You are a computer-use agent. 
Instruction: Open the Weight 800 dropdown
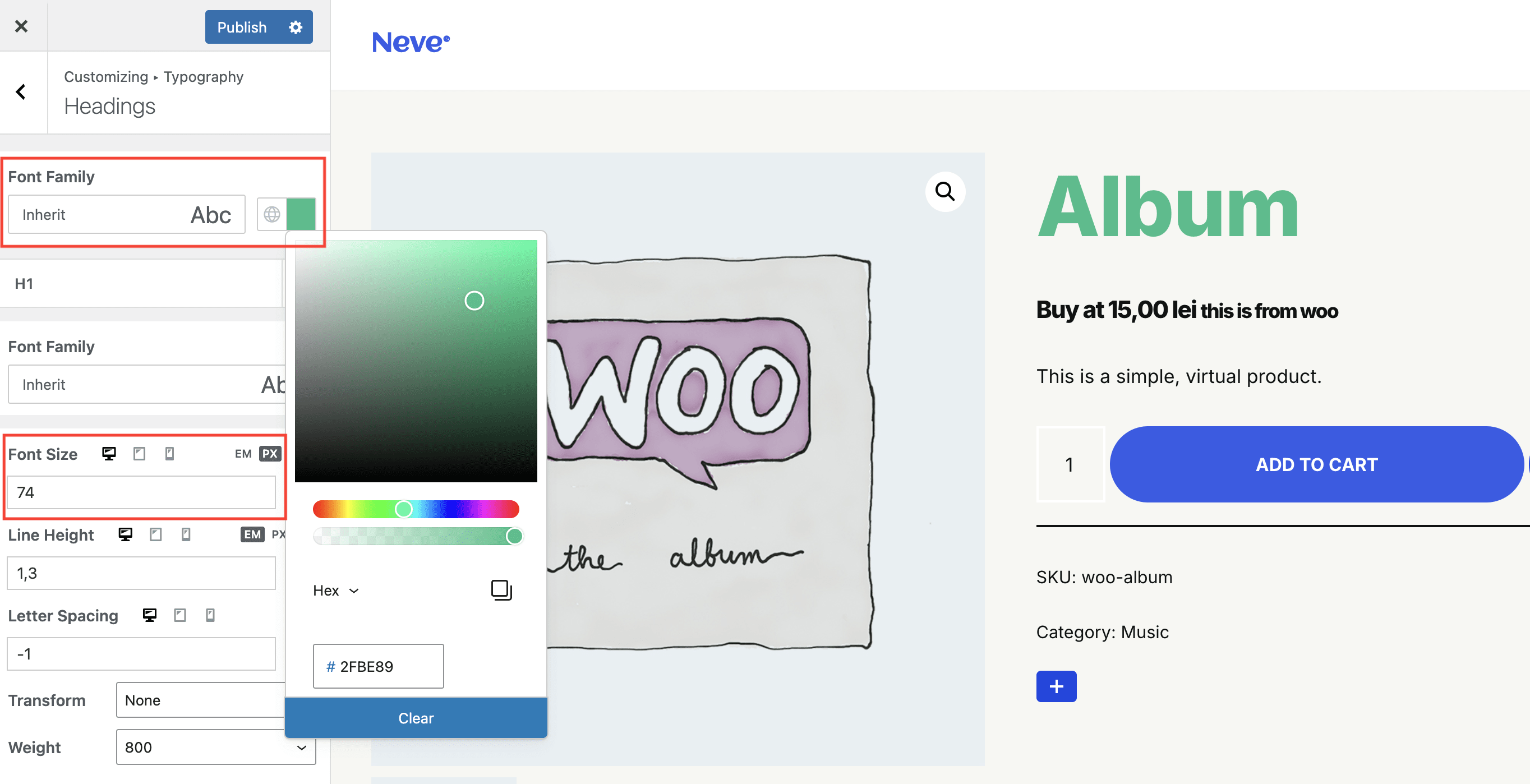coord(215,747)
